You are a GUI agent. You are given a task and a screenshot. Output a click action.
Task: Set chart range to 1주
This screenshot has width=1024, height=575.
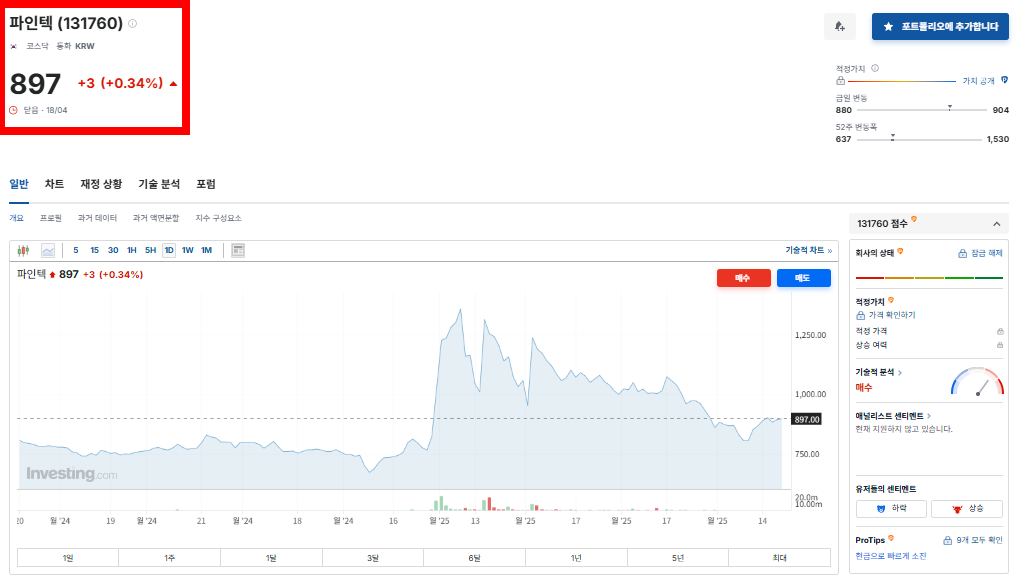[169, 558]
